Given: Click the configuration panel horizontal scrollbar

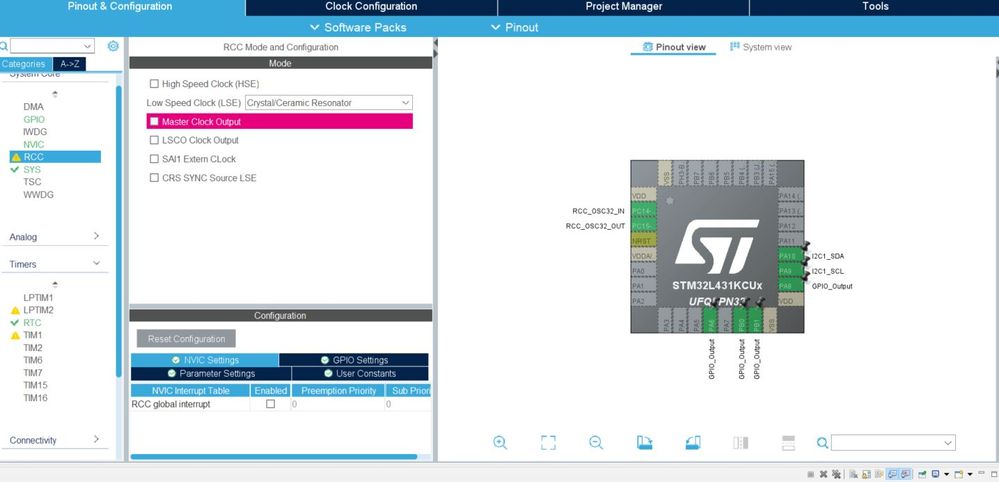Looking at the screenshot, I should [x=274, y=457].
